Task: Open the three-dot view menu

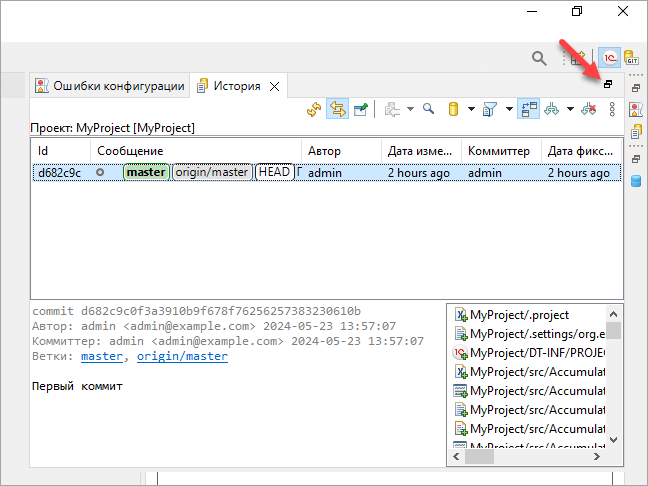Action: pos(612,109)
